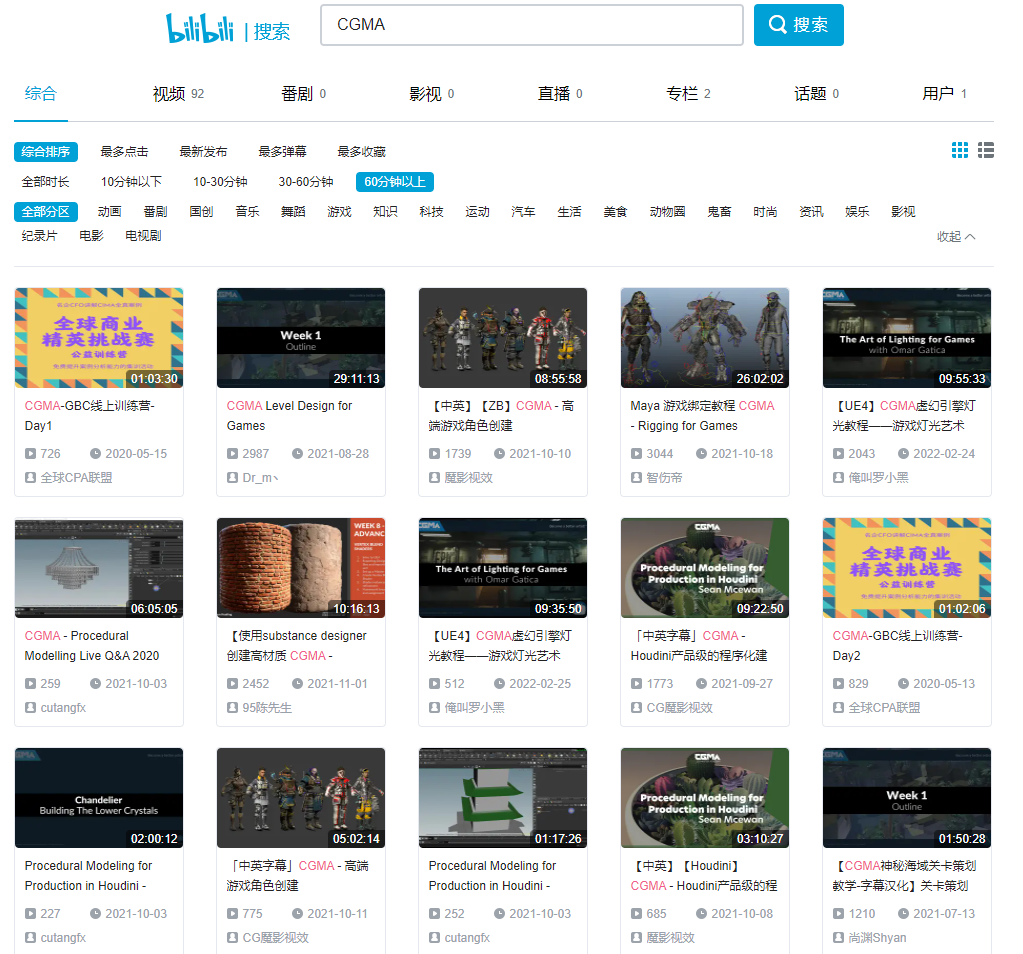
Task: Open the 话题 tab
Action: [816, 94]
